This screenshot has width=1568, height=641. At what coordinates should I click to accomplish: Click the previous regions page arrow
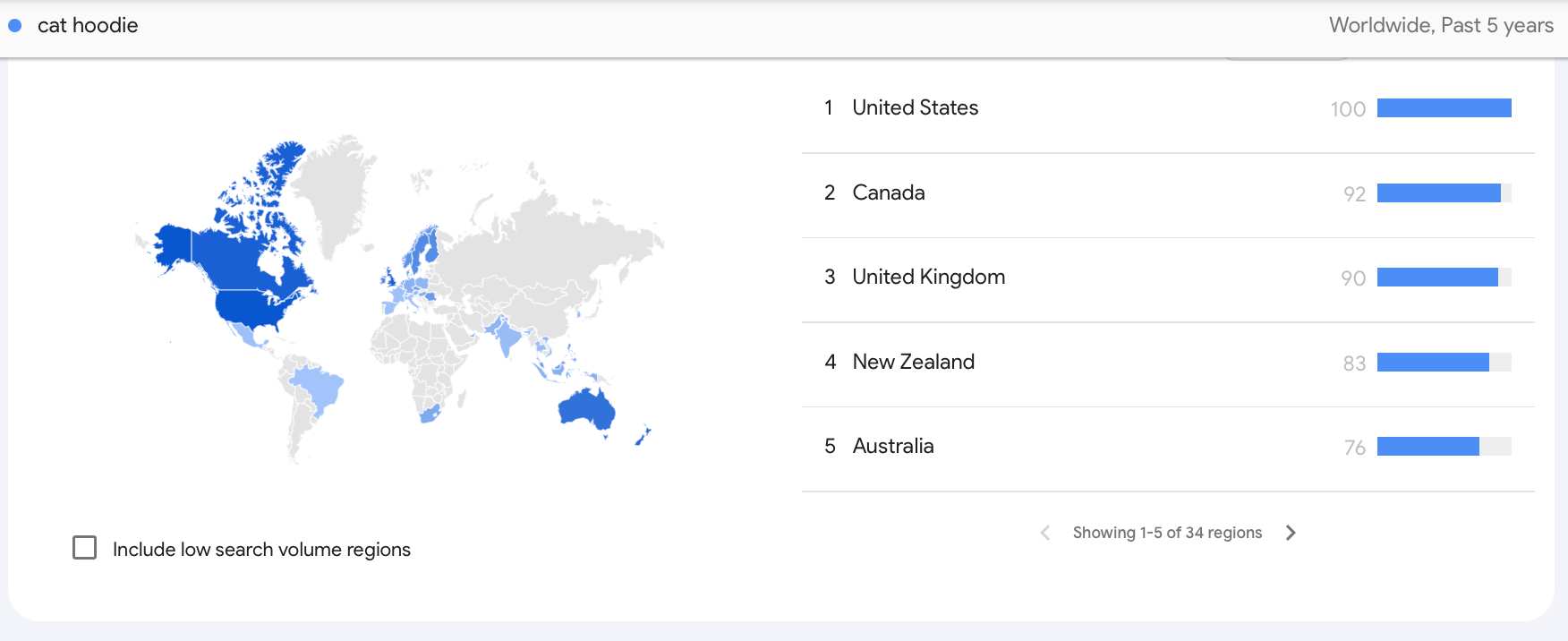coord(1044,533)
